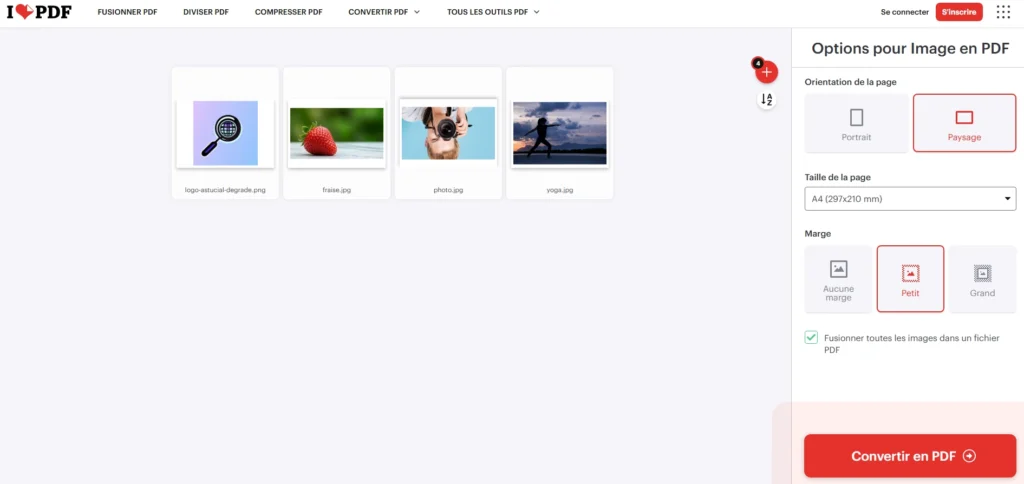
Task: Go to FUSIONNER PDF
Action: pos(127,12)
